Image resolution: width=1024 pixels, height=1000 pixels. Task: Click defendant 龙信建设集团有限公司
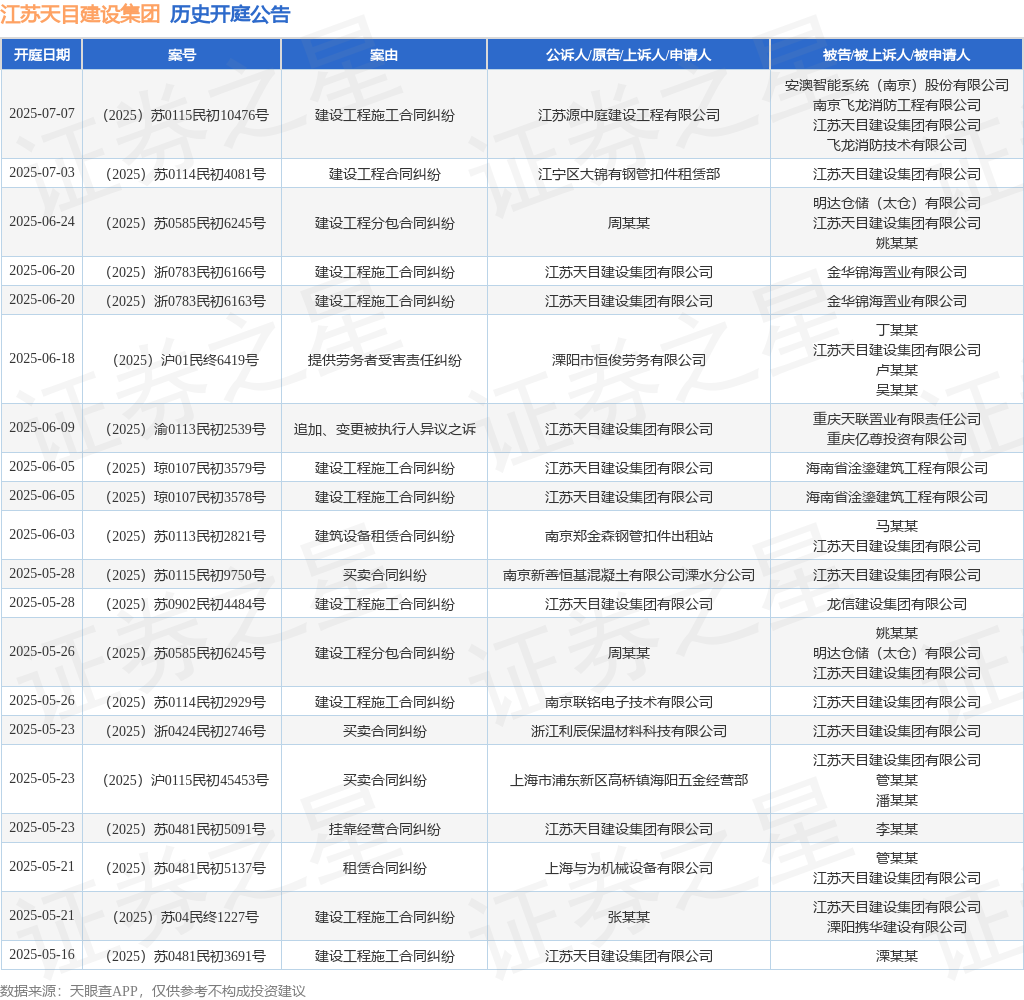click(896, 604)
